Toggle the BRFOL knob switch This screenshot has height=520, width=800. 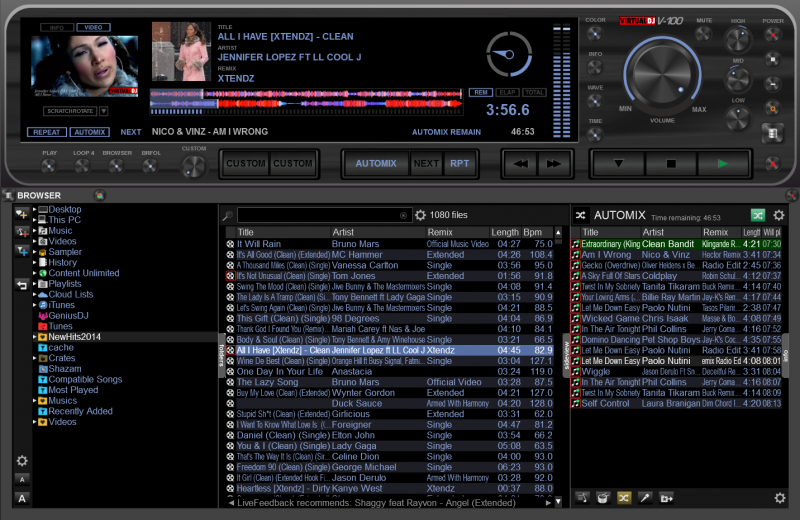[x=150, y=165]
